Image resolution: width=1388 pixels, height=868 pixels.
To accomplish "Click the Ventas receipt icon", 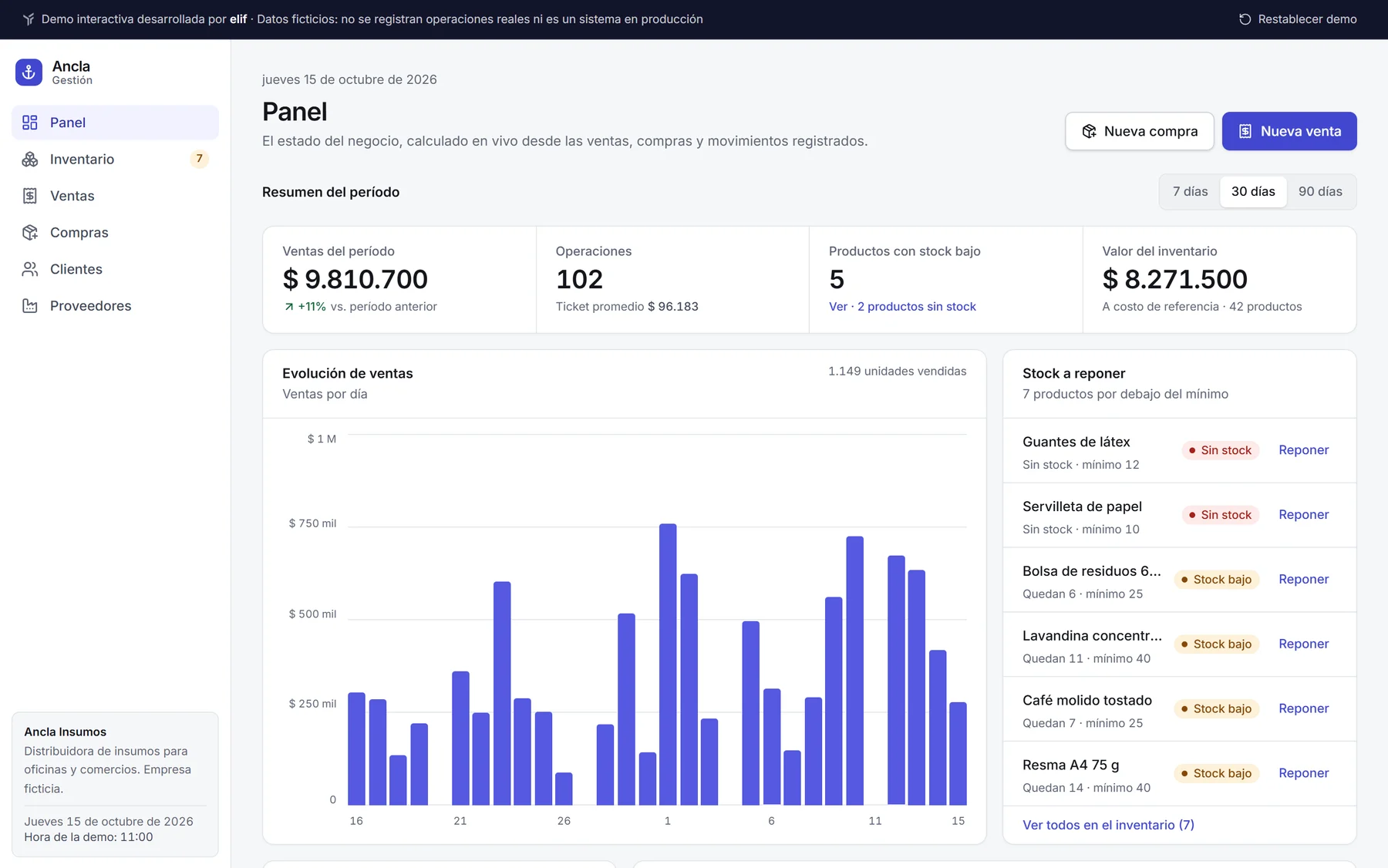I will pos(30,196).
